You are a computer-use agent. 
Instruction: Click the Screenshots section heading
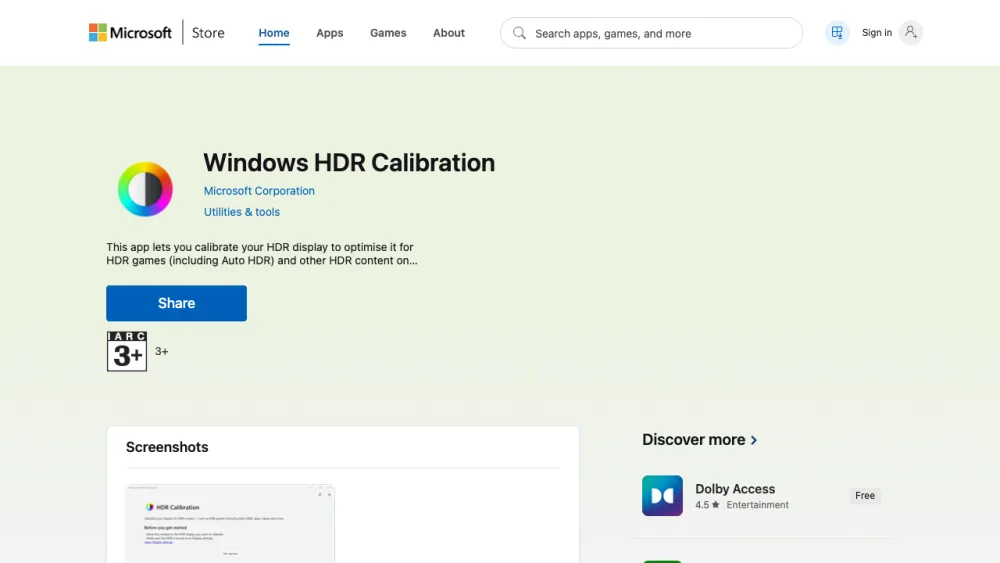(x=167, y=447)
